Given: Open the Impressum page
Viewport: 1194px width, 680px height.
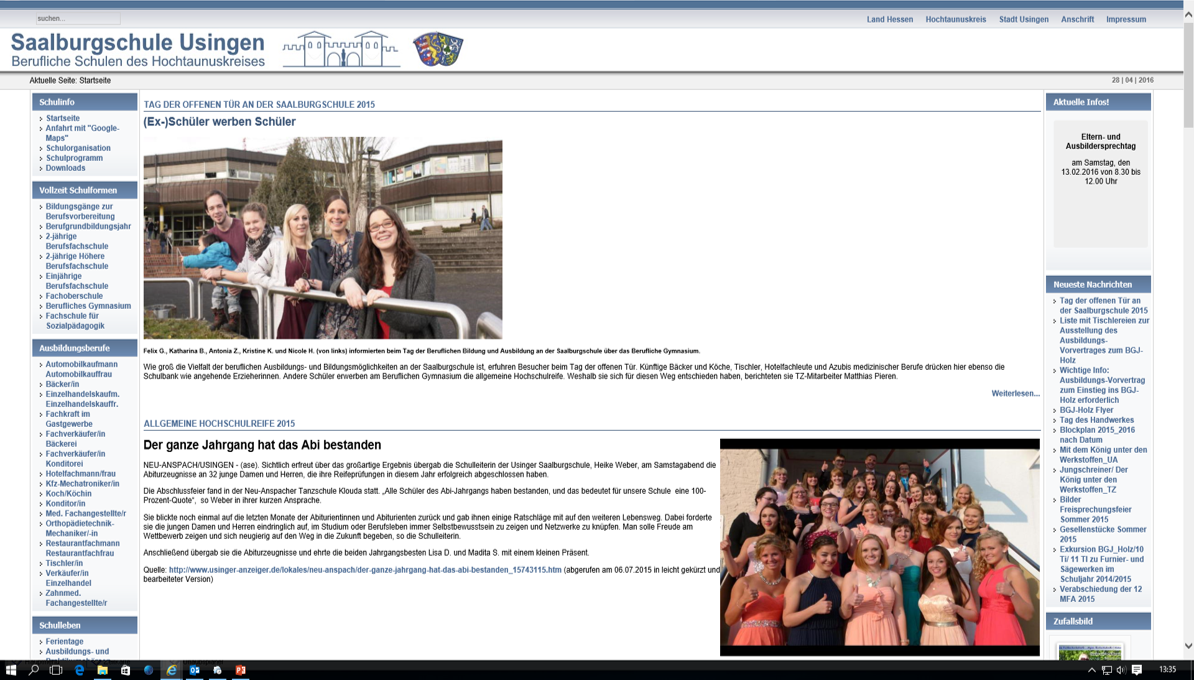Looking at the screenshot, I should (1126, 19).
